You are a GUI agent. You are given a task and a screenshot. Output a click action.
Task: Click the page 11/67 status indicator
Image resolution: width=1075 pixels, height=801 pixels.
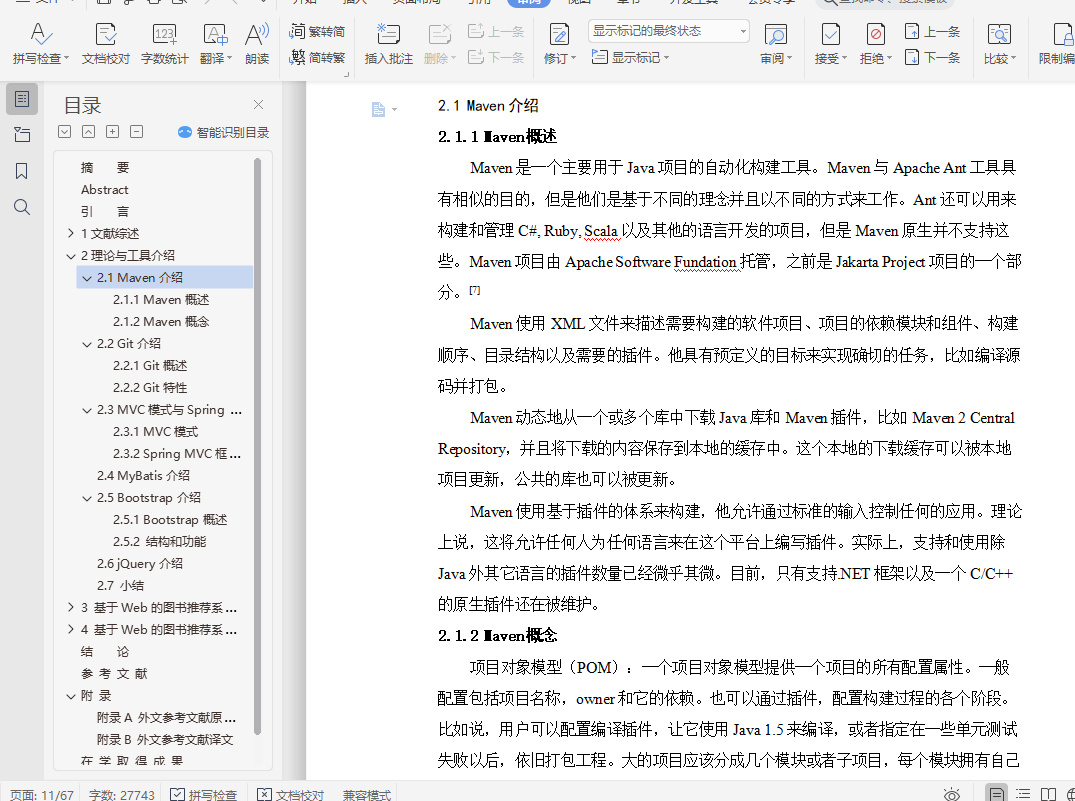[42, 795]
